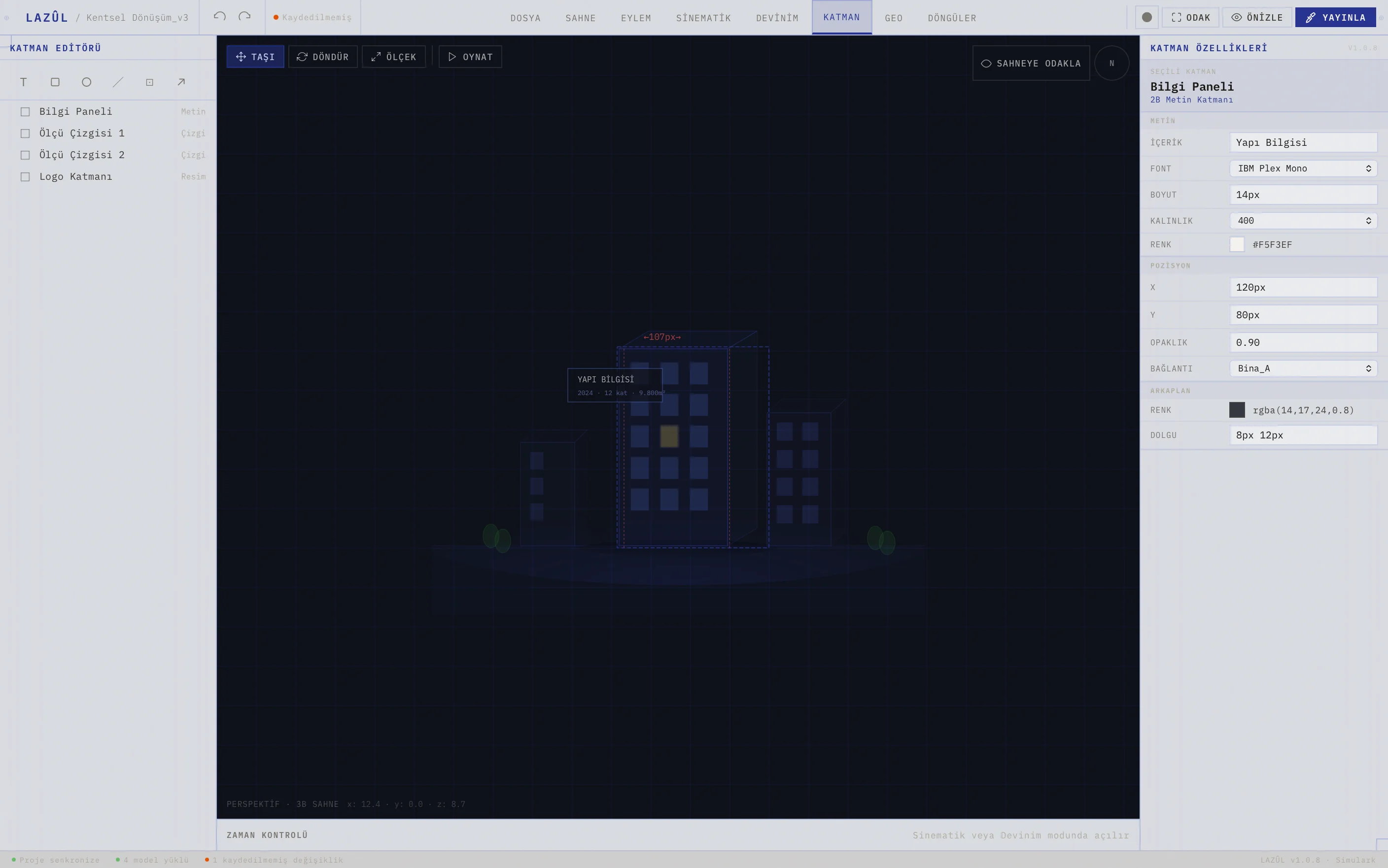Image resolution: width=1388 pixels, height=868 pixels.
Task: Click project name Kentsel Dönüşüm_v3
Action: coord(137,18)
